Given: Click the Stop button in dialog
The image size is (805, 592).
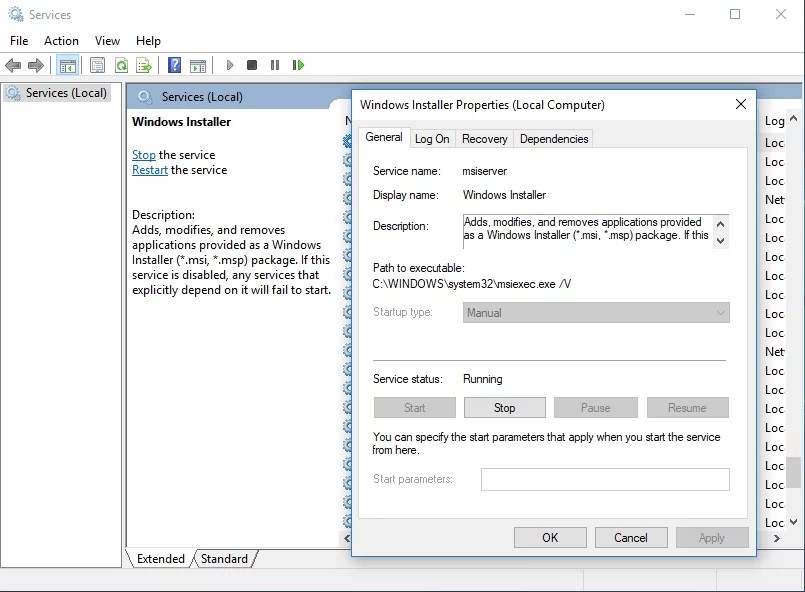Looking at the screenshot, I should click(x=505, y=408).
